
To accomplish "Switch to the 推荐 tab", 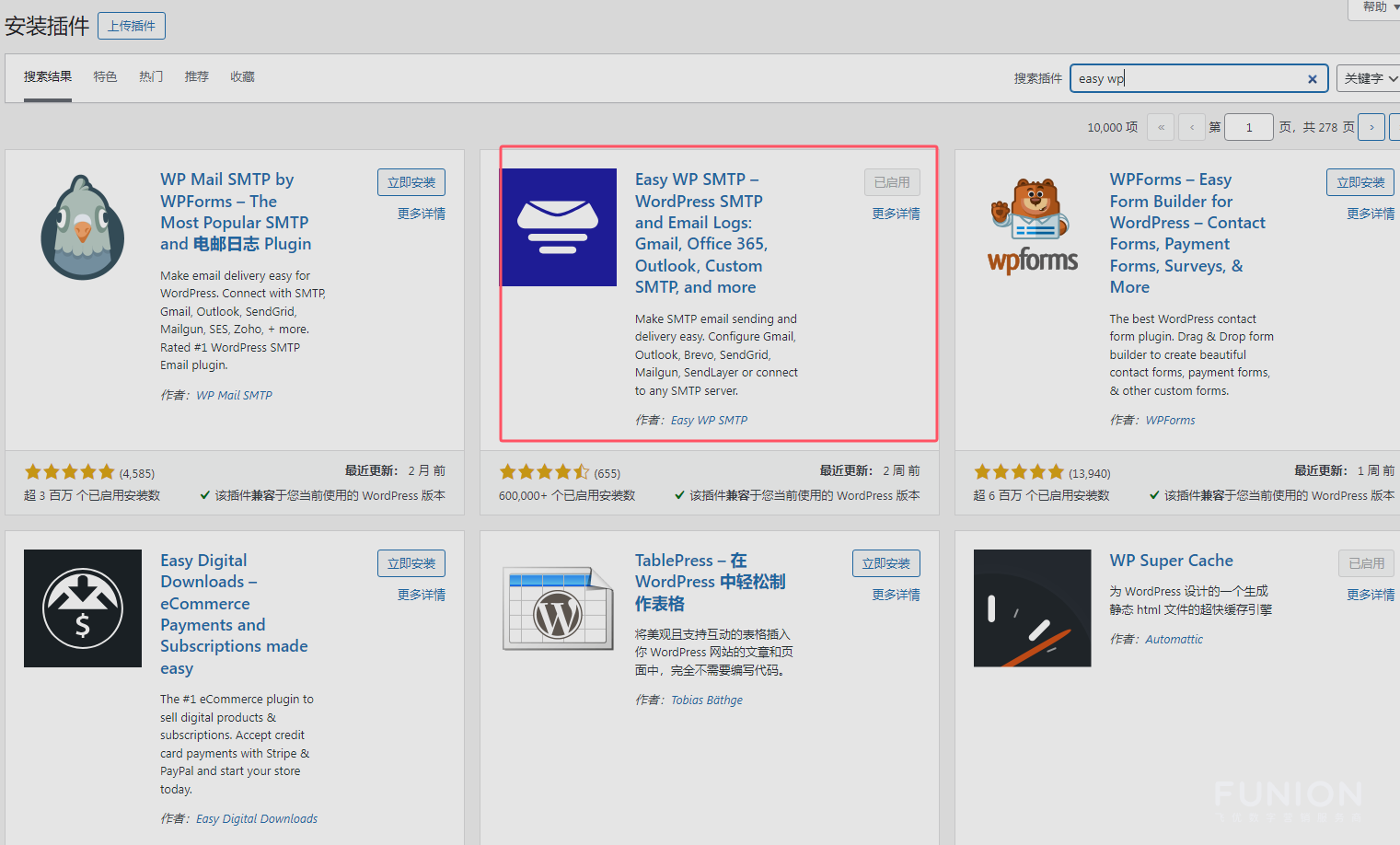I will (x=197, y=76).
